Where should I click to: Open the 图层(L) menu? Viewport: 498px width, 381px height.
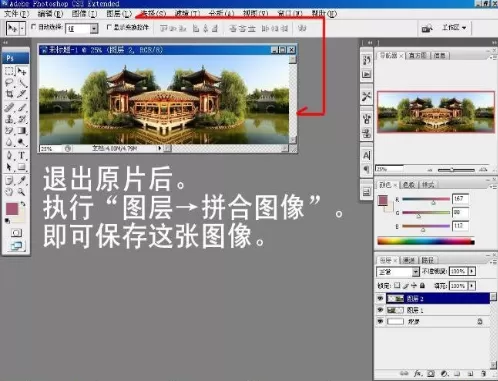point(119,14)
